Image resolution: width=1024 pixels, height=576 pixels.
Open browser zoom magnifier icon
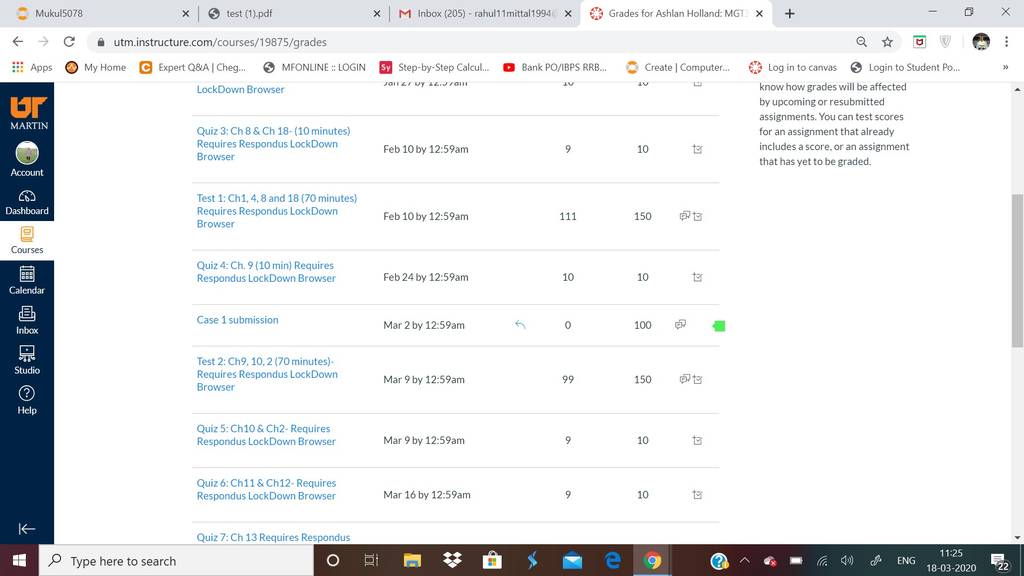click(x=861, y=42)
